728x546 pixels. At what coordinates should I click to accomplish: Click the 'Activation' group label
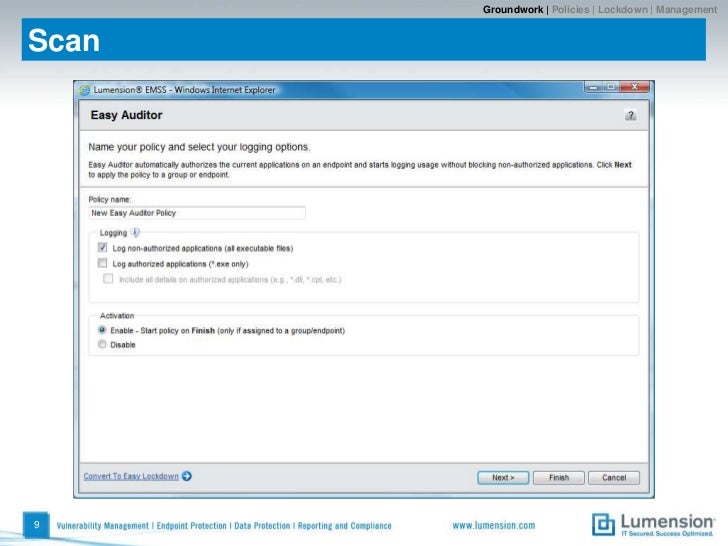point(117,316)
